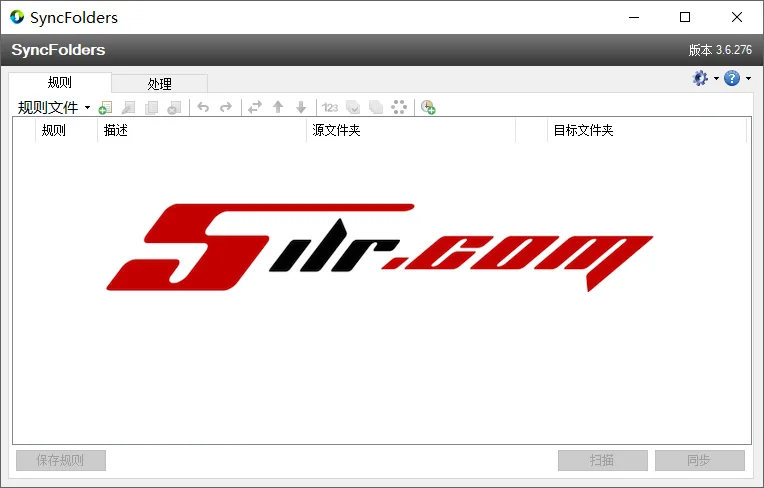This screenshot has width=764, height=488.
Task: Maximize the SyncFolders window
Action: pos(685,17)
